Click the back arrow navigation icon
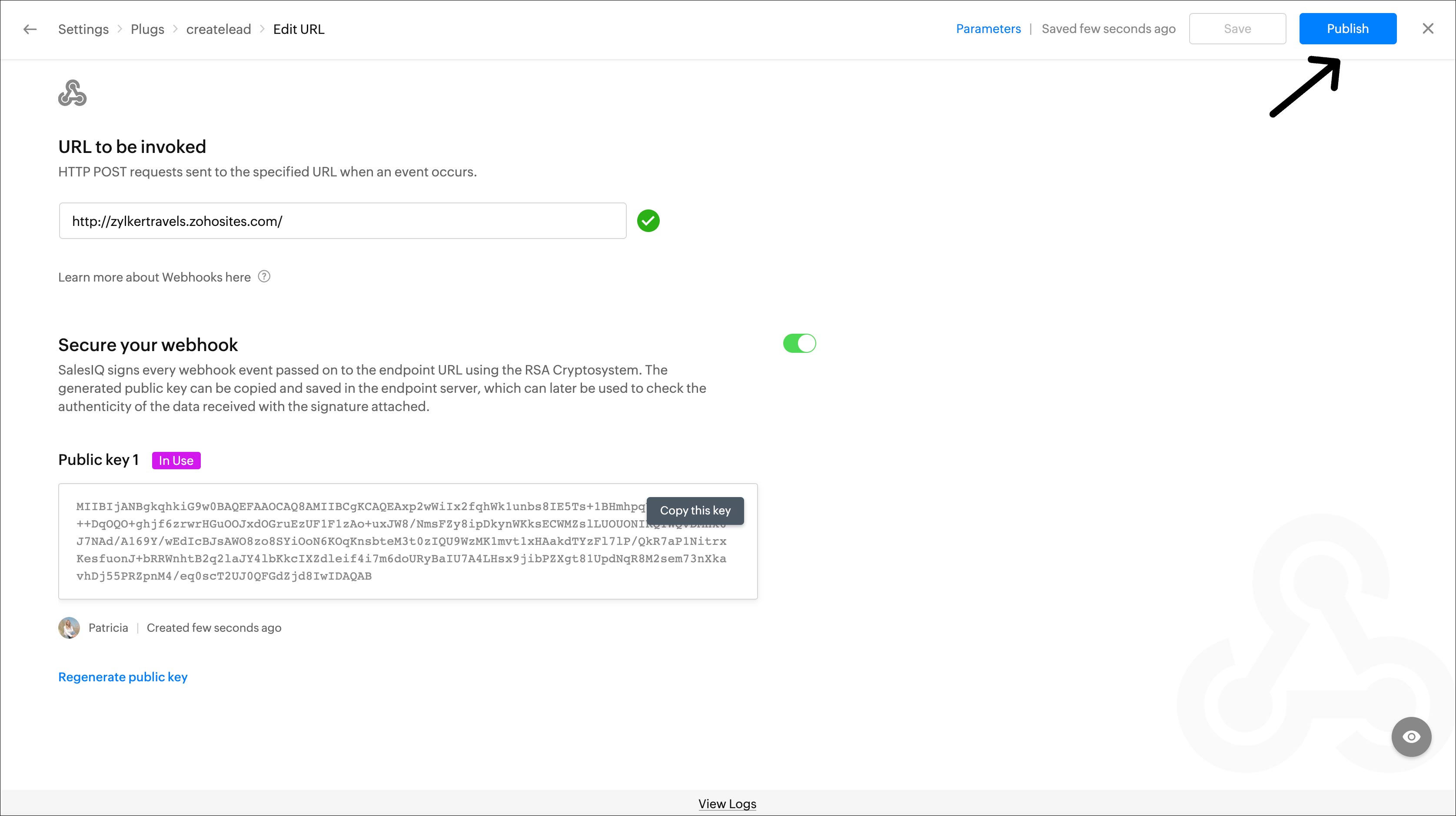Viewport: 1456px width, 816px height. [x=30, y=28]
